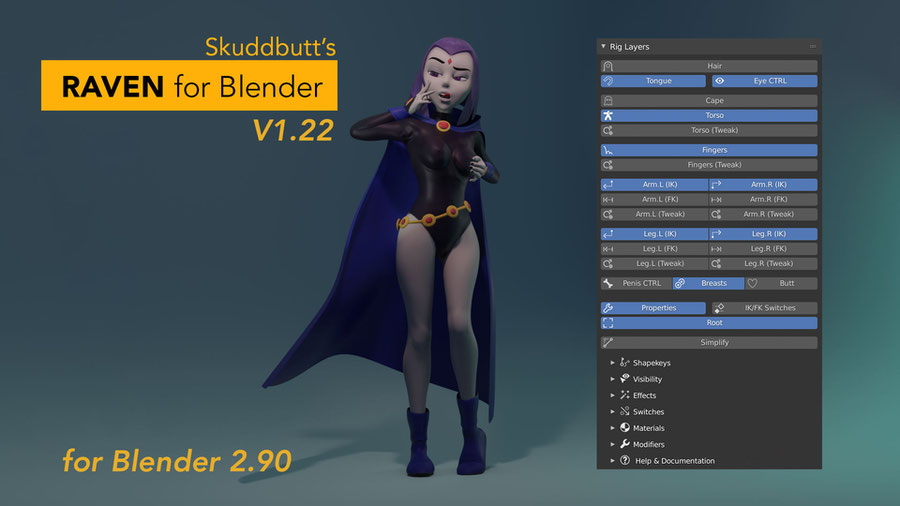Click the Leg.R (IK) layer button
This screenshot has width=900, height=506.
click(763, 233)
